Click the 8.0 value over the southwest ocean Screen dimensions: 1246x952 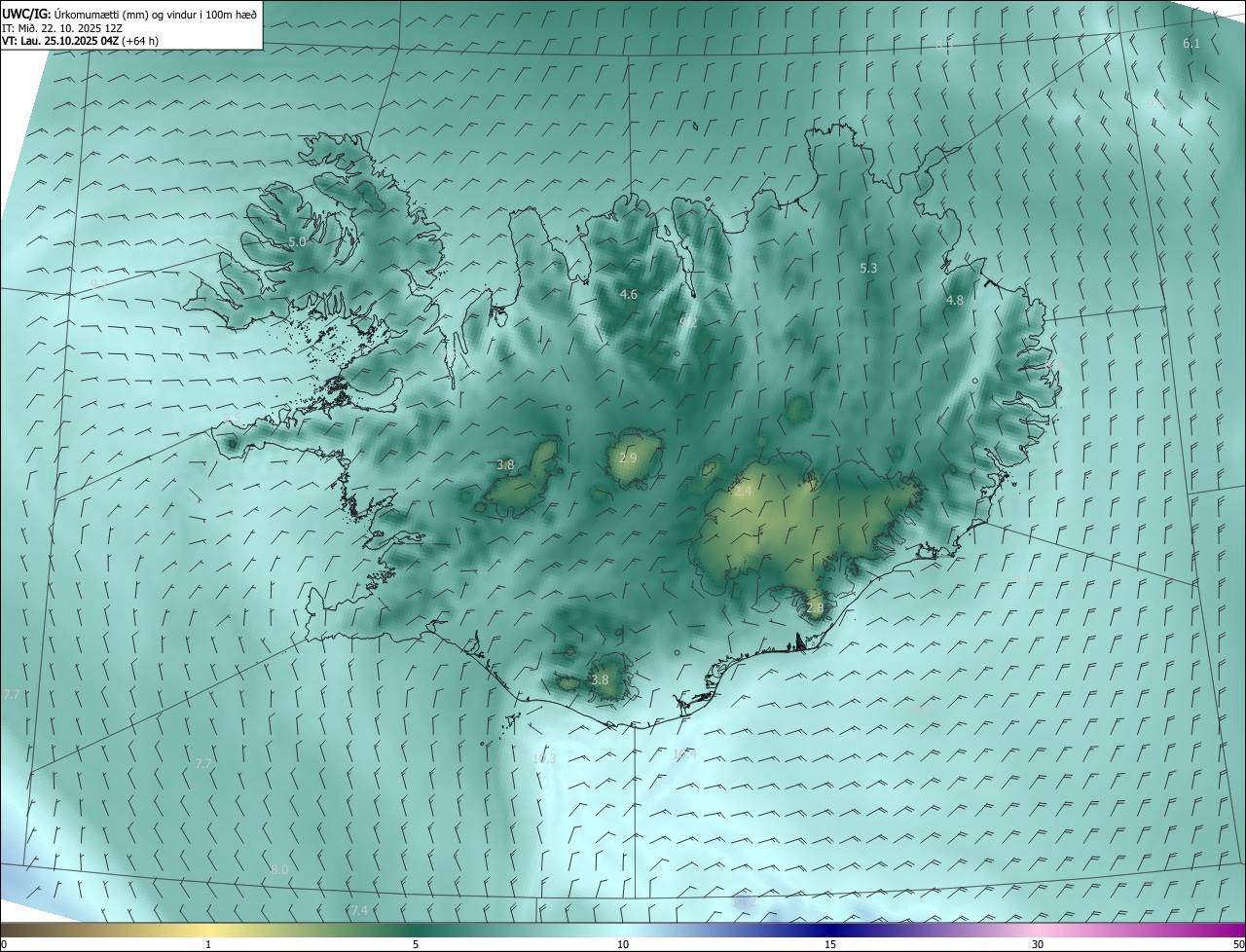279,869
